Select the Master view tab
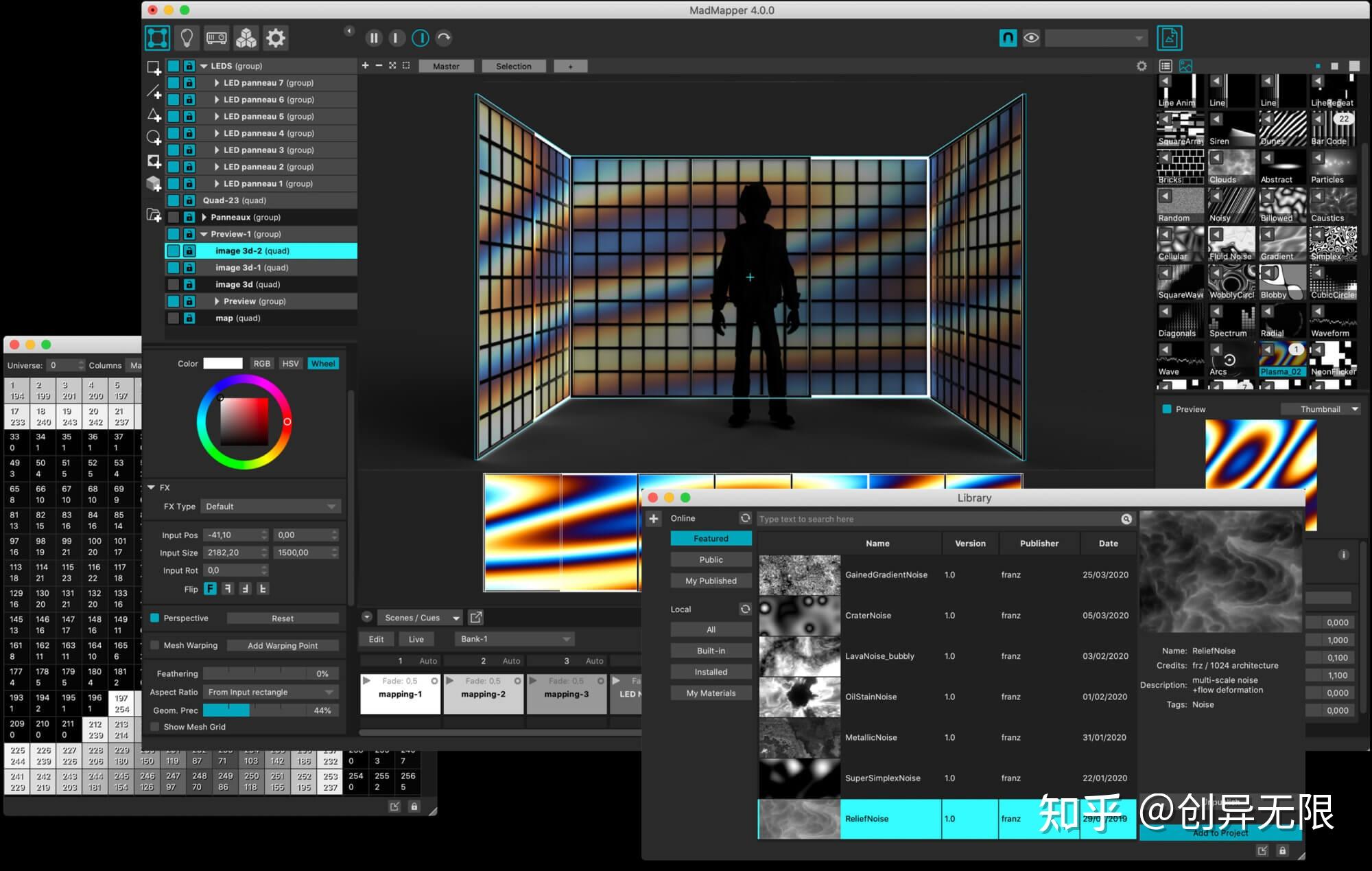 pyautogui.click(x=446, y=66)
